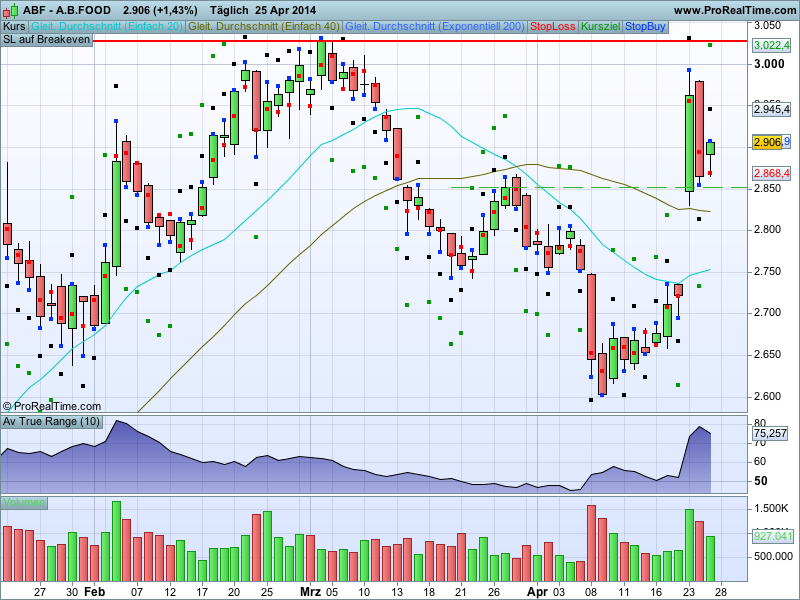Click the Feb date axis label
The image size is (800, 600).
95,592
